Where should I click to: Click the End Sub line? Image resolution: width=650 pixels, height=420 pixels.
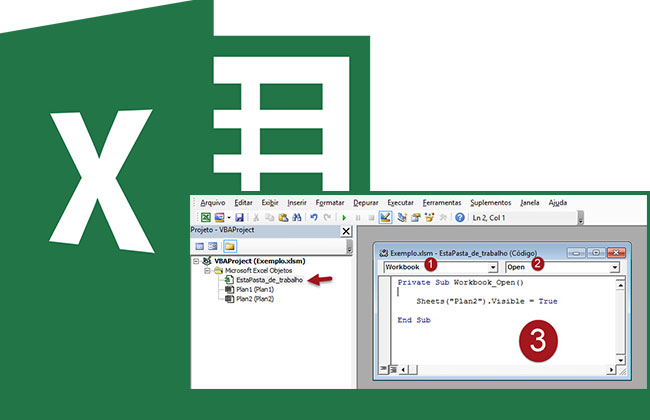click(414, 320)
